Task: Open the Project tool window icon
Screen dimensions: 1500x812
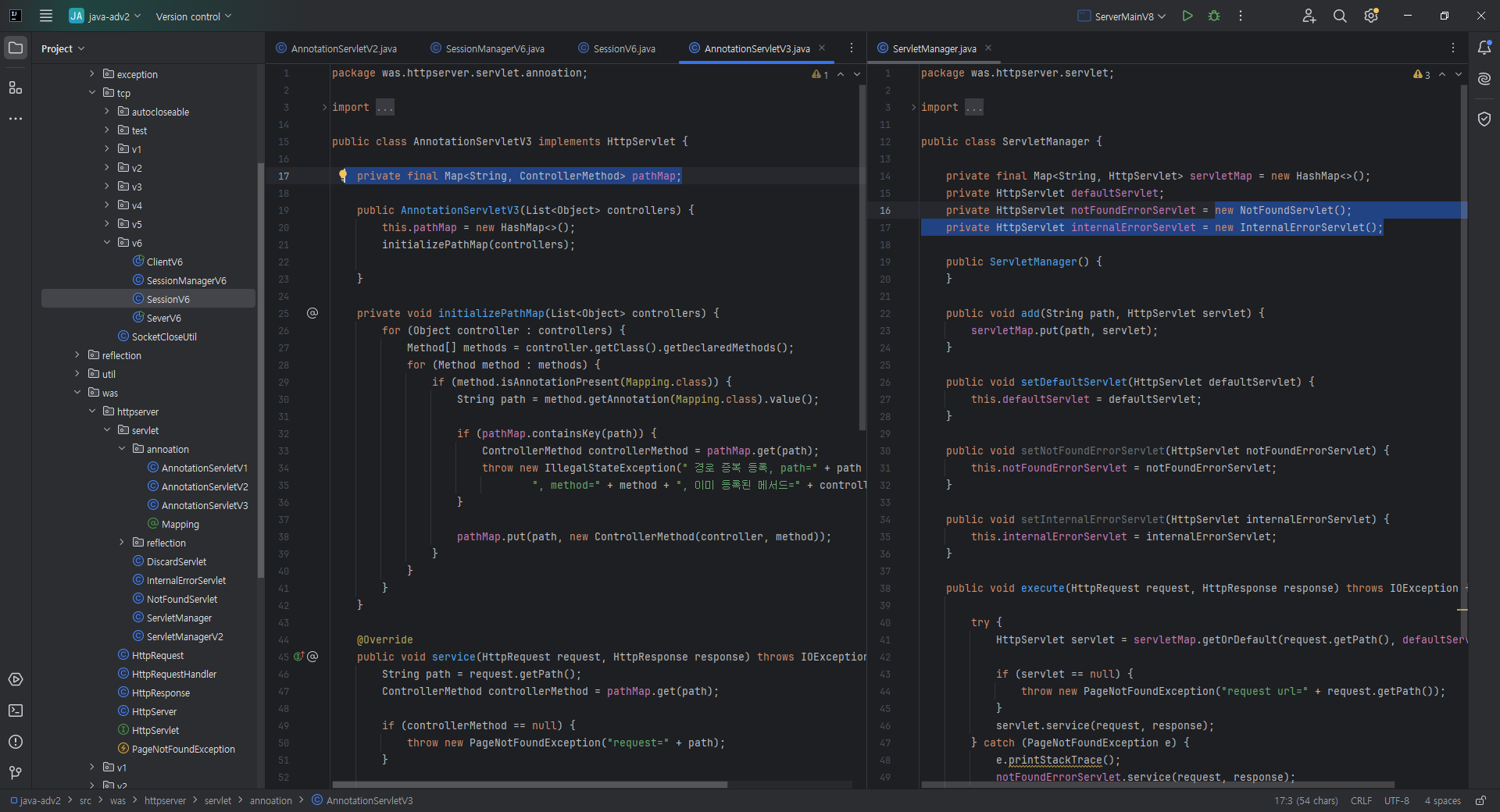Action: pyautogui.click(x=16, y=48)
